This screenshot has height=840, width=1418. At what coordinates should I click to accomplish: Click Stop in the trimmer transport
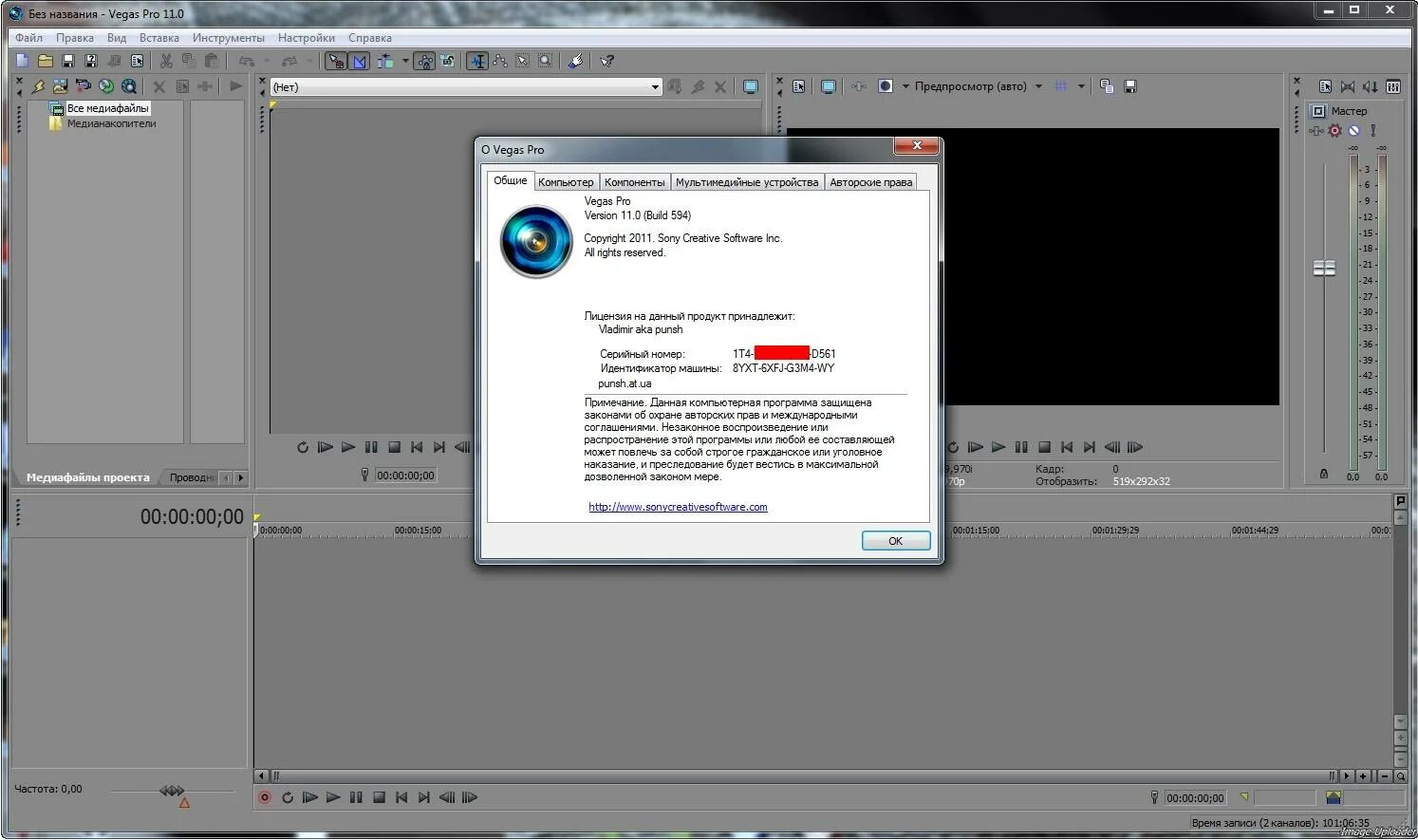pos(394,447)
